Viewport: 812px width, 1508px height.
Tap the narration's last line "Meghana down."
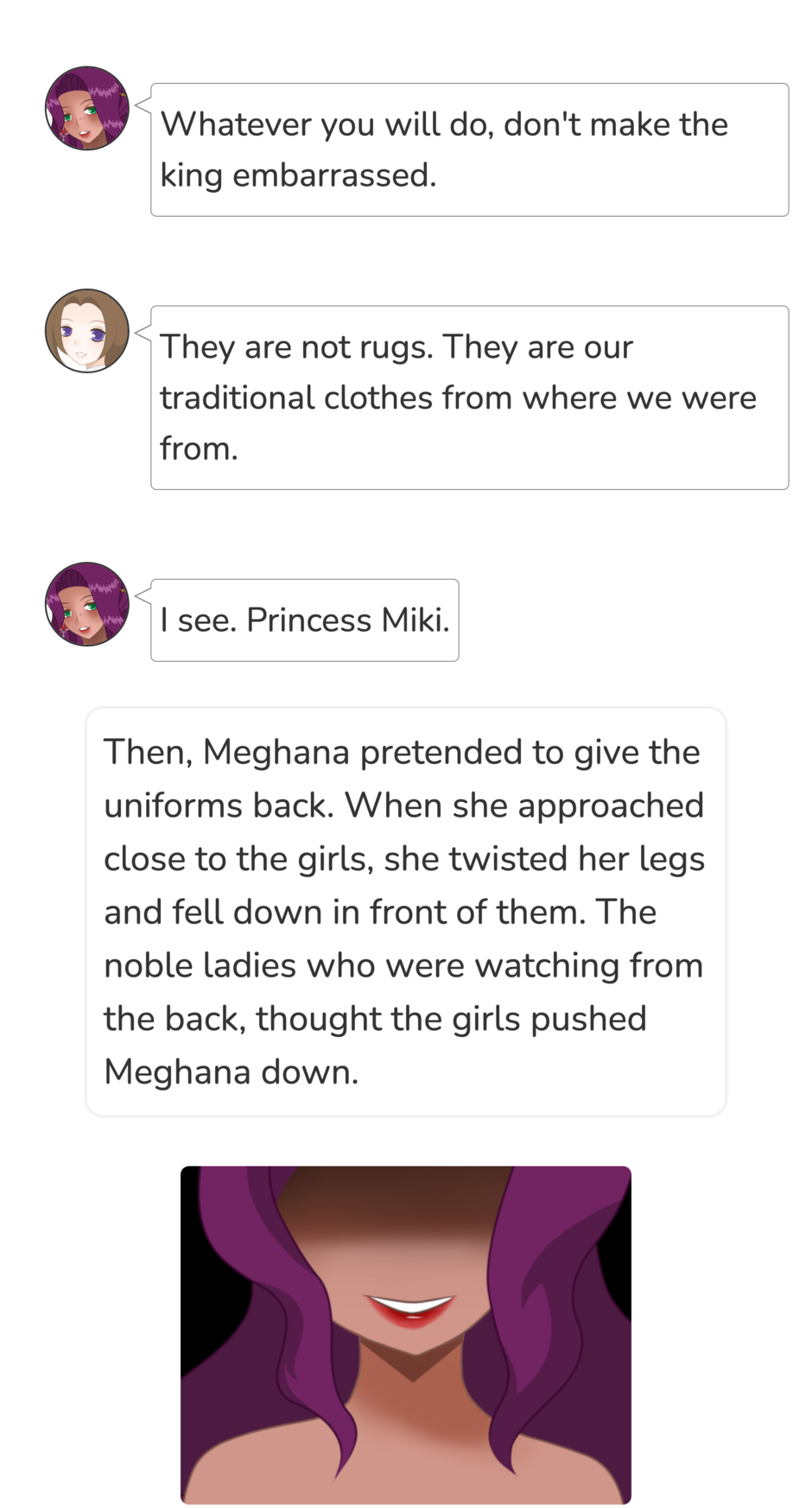coord(231,1072)
